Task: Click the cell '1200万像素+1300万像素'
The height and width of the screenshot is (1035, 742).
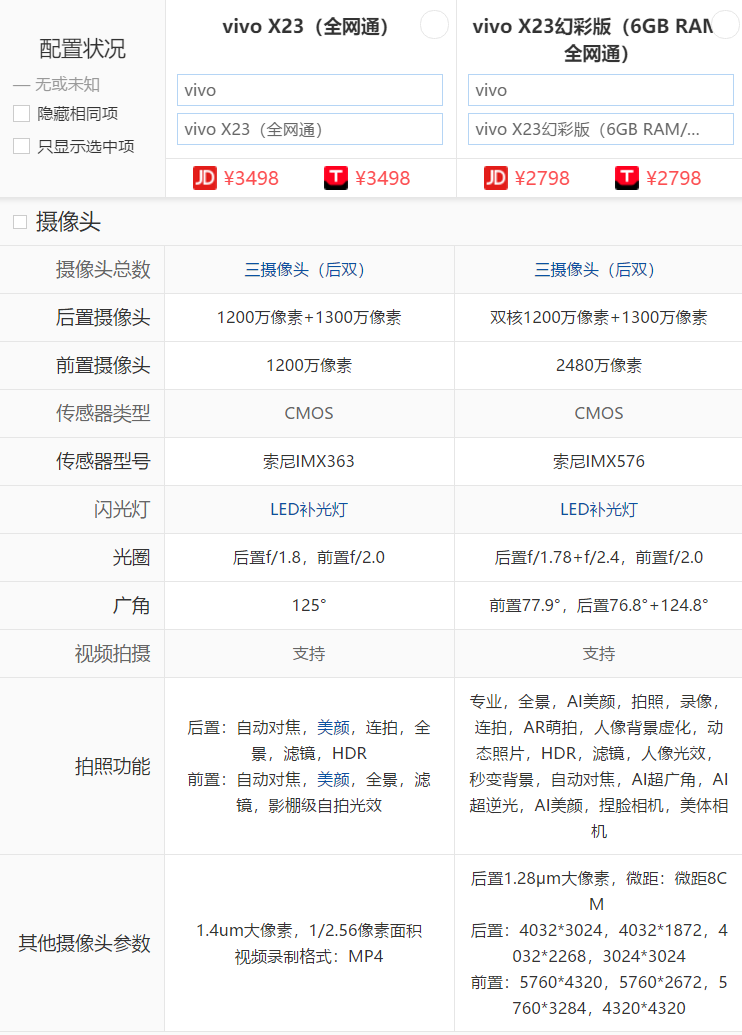Action: [309, 317]
